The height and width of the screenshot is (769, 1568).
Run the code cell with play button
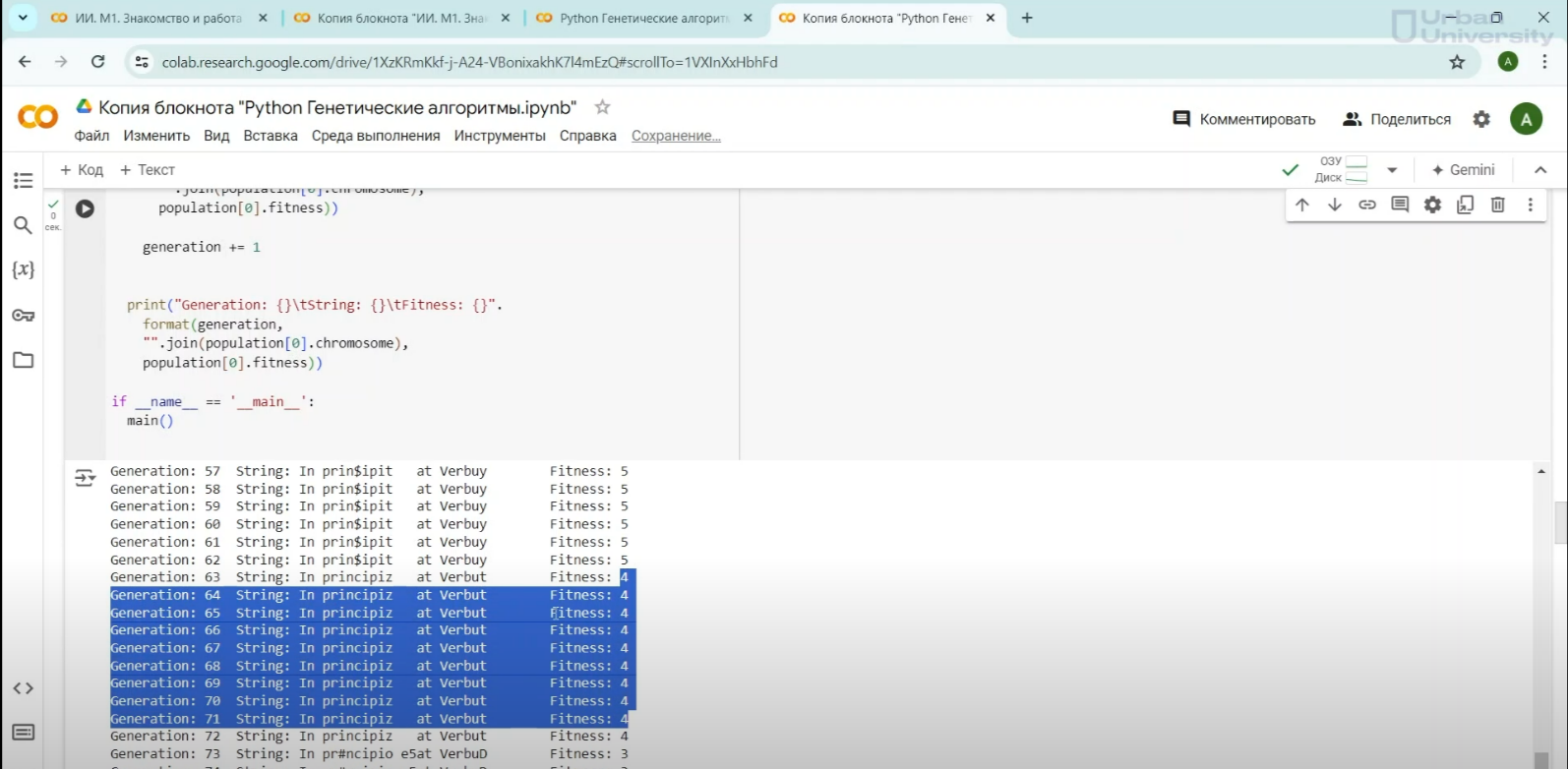tap(86, 208)
